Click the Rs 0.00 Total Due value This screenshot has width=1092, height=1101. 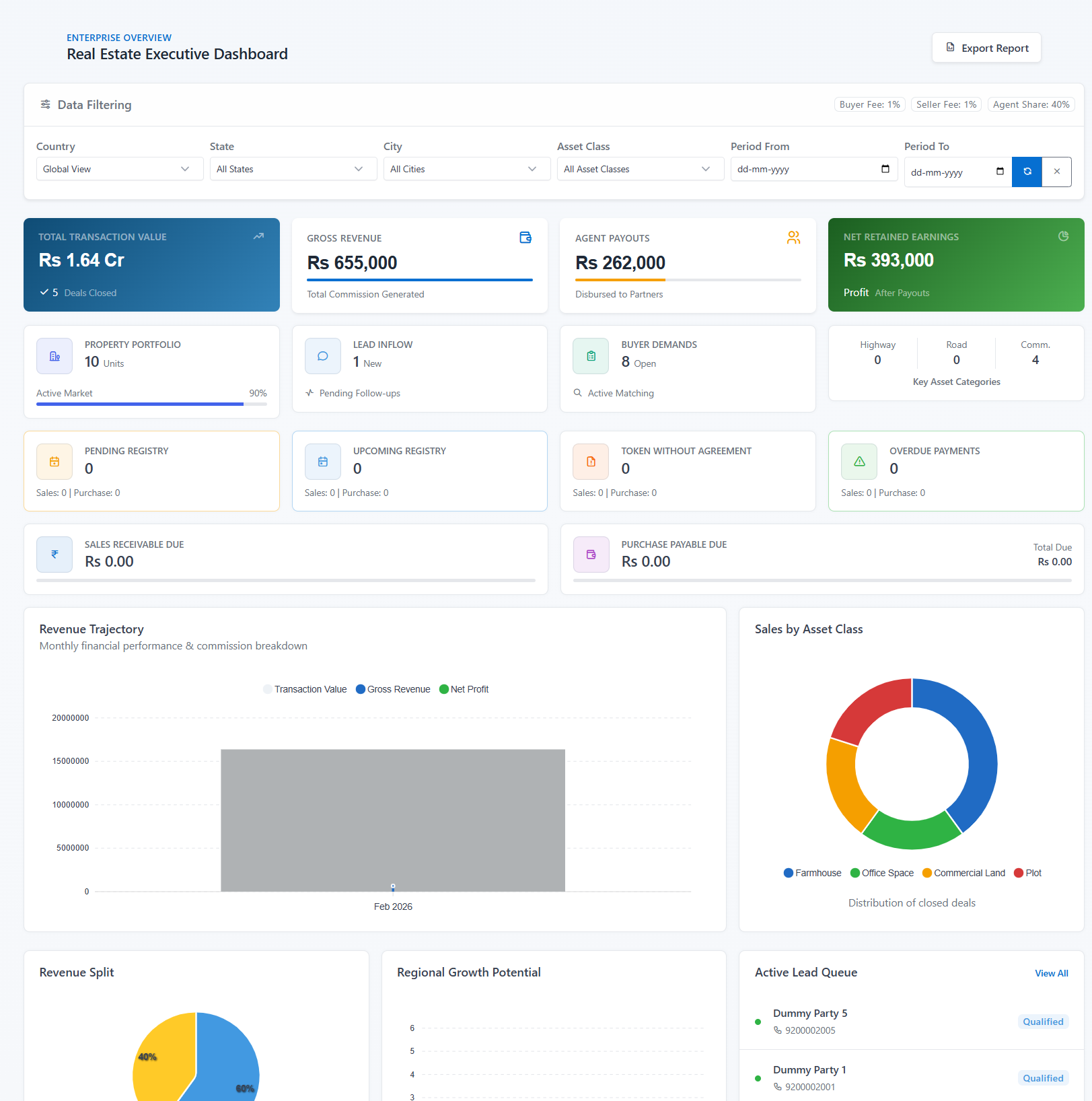coord(1054,562)
